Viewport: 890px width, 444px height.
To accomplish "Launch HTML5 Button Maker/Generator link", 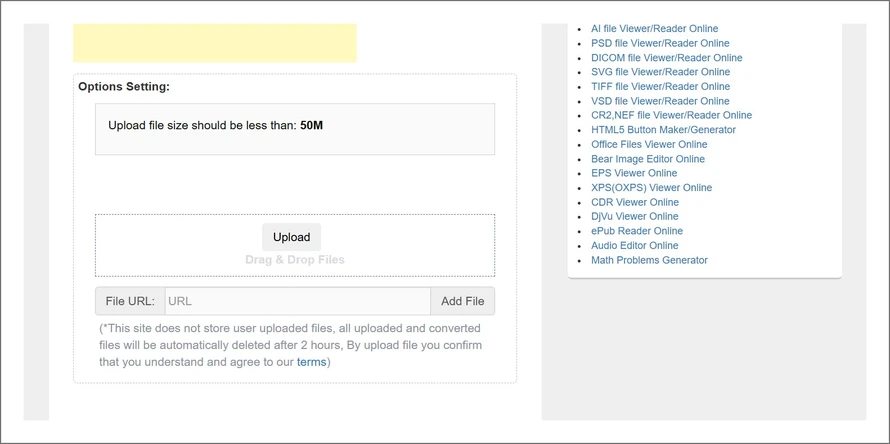I will pyautogui.click(x=663, y=130).
